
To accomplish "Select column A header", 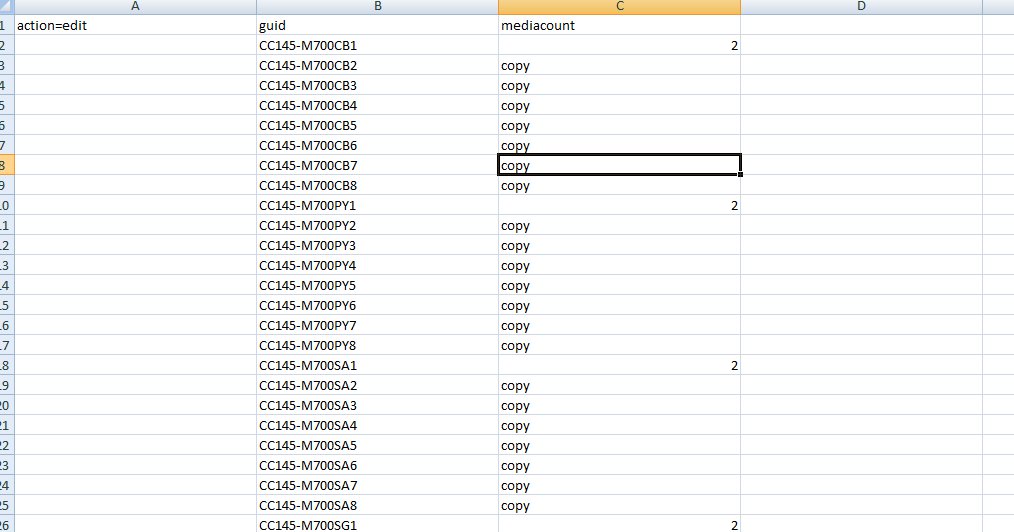I will (x=135, y=6).
